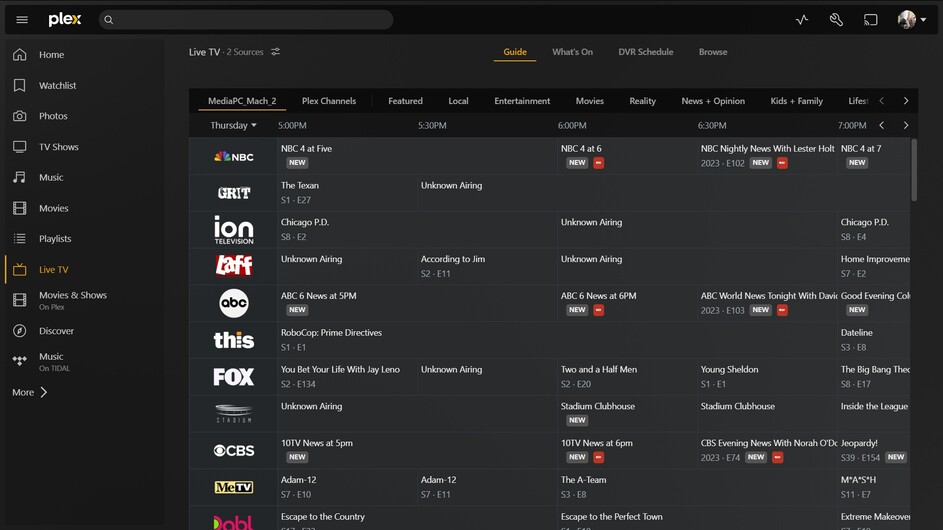Click the TV Shows monitor icon
Viewport: 943px width, 530px height.
pyautogui.click(x=20, y=147)
